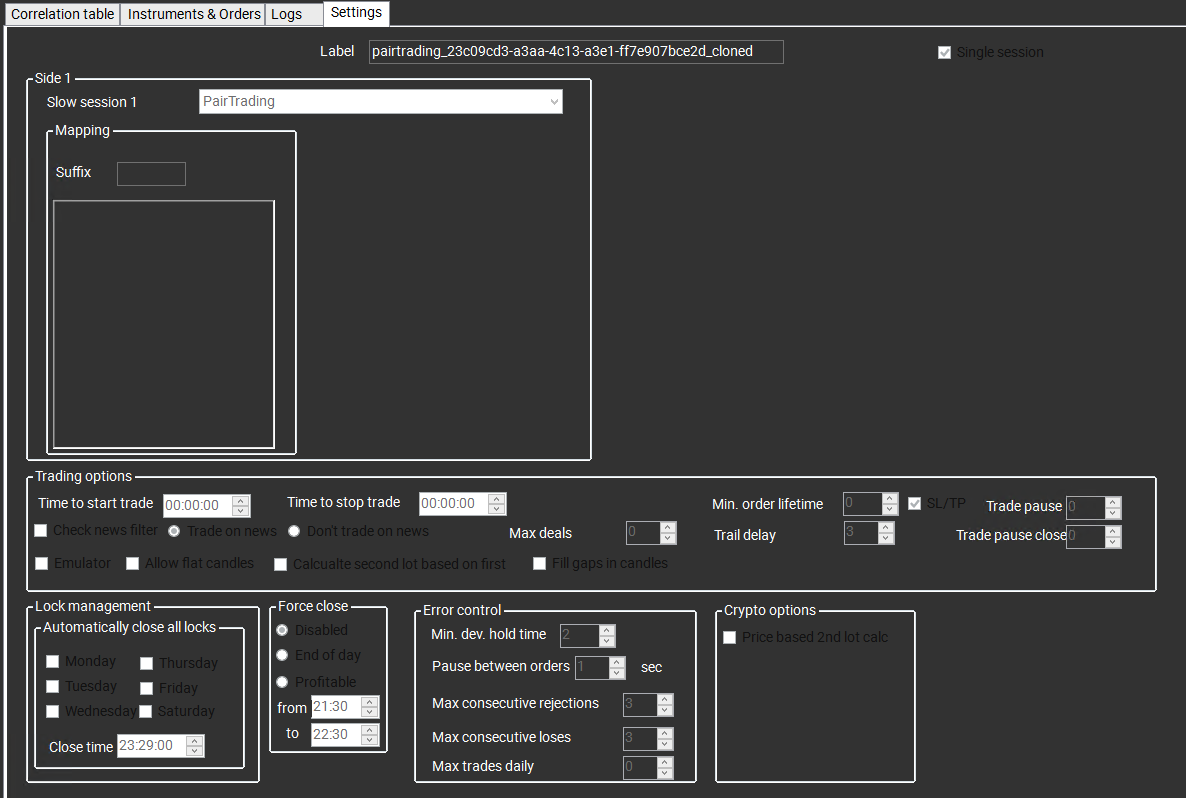
Task: Click the Suffix input box
Action: (x=151, y=174)
